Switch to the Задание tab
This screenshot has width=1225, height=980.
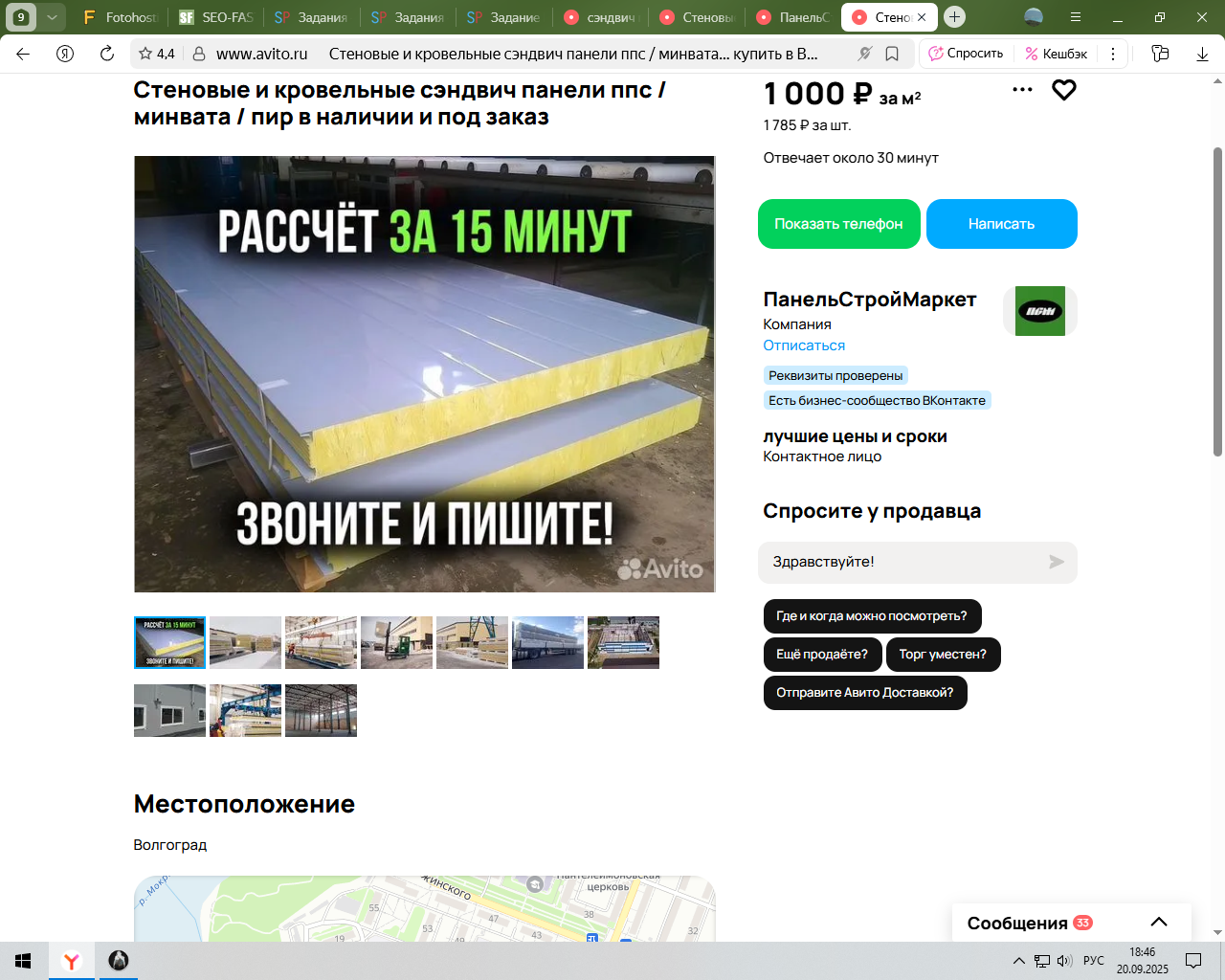point(504,17)
